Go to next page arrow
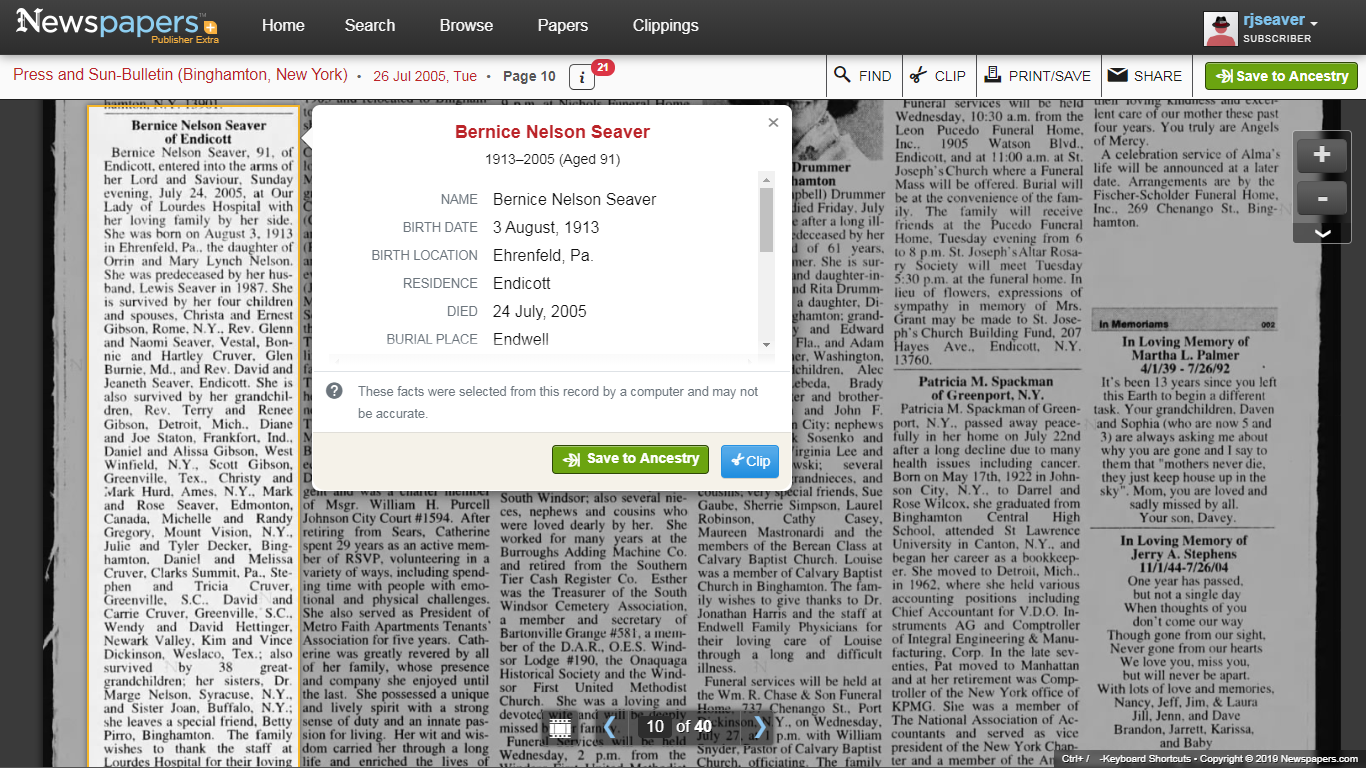The height and width of the screenshot is (768, 1366). point(760,726)
